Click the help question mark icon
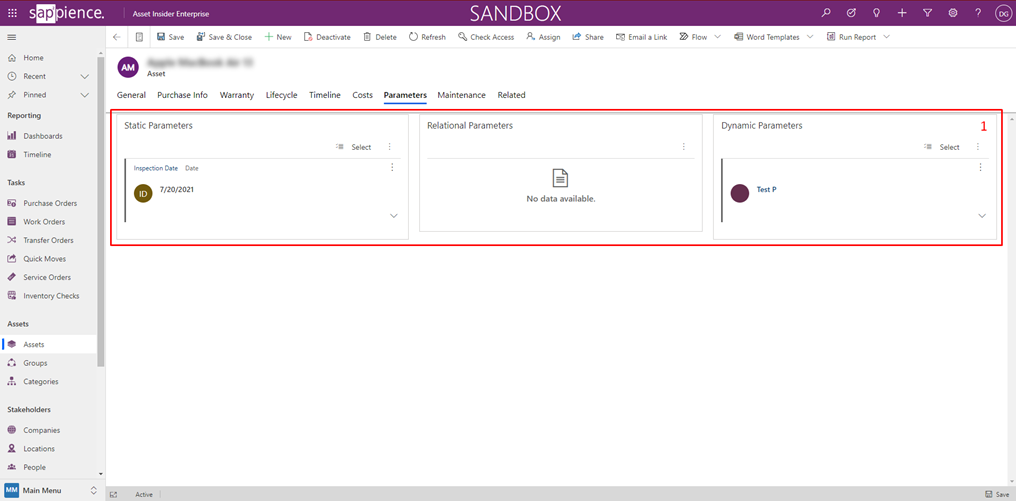 pos(978,13)
